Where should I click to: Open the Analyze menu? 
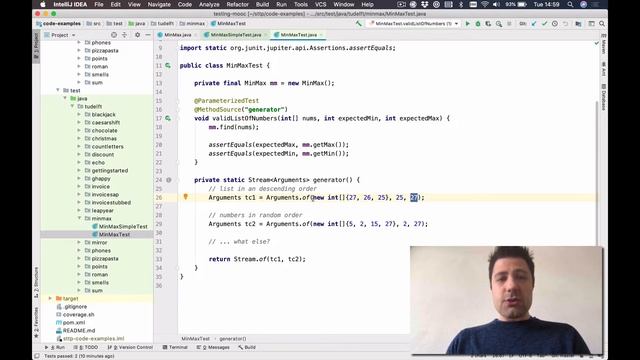click(x=209, y=4)
